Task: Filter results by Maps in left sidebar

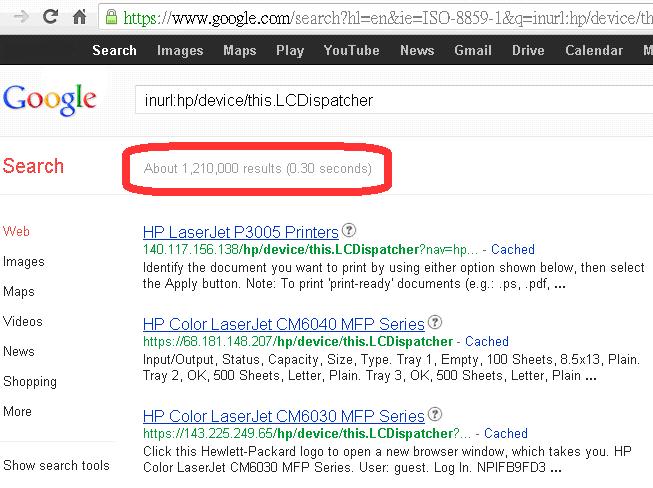Action: pyautogui.click(x=18, y=291)
